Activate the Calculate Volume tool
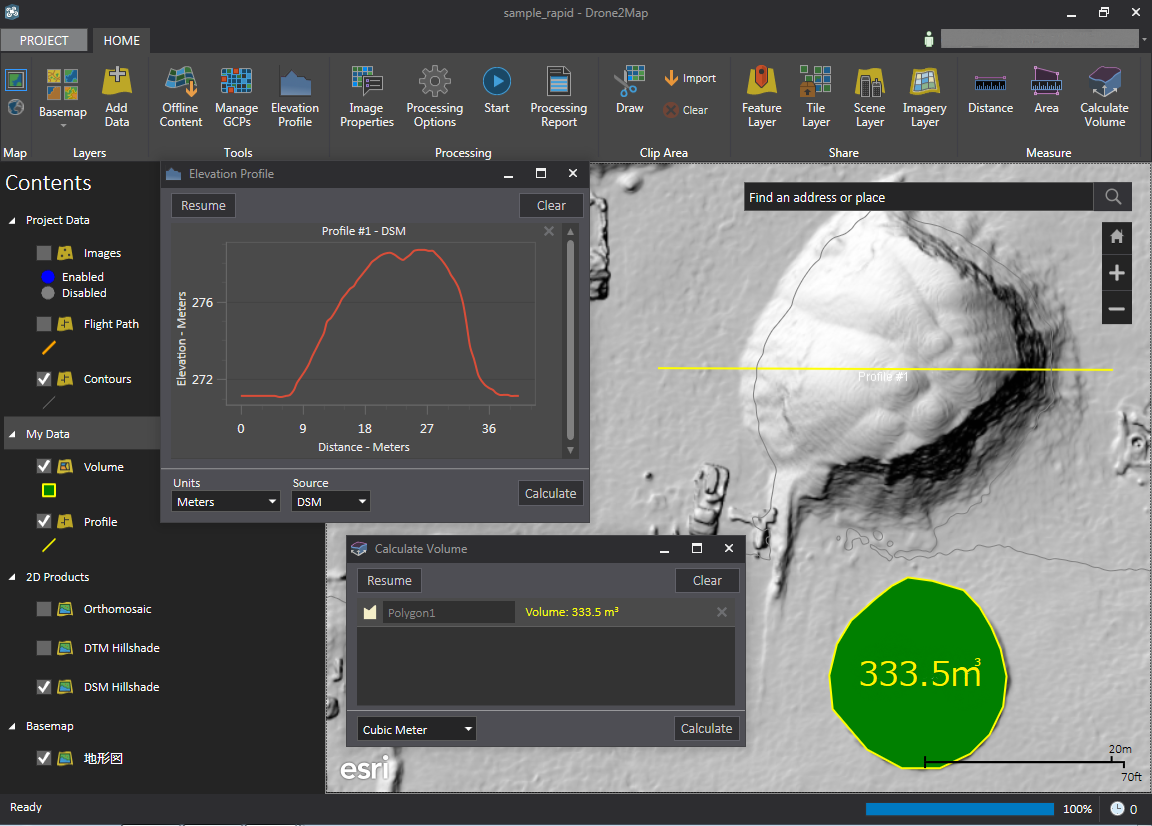The width and height of the screenshot is (1152, 826). click(x=1104, y=97)
